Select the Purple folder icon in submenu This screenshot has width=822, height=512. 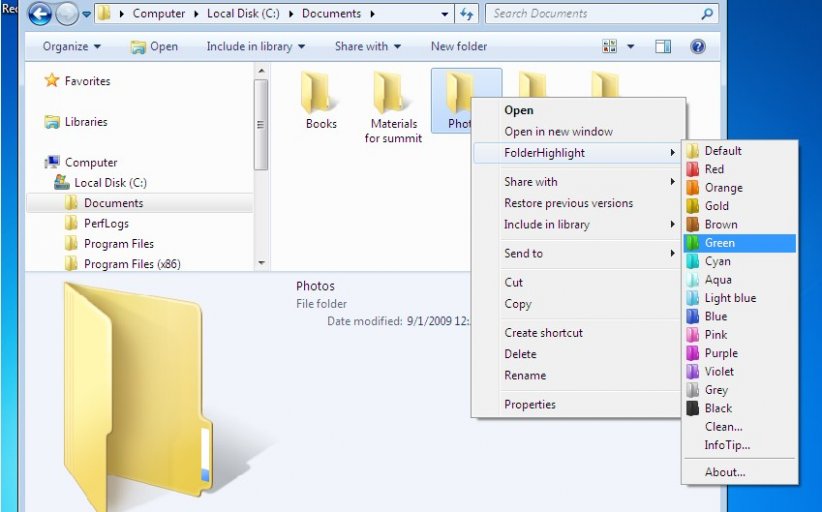(x=693, y=353)
